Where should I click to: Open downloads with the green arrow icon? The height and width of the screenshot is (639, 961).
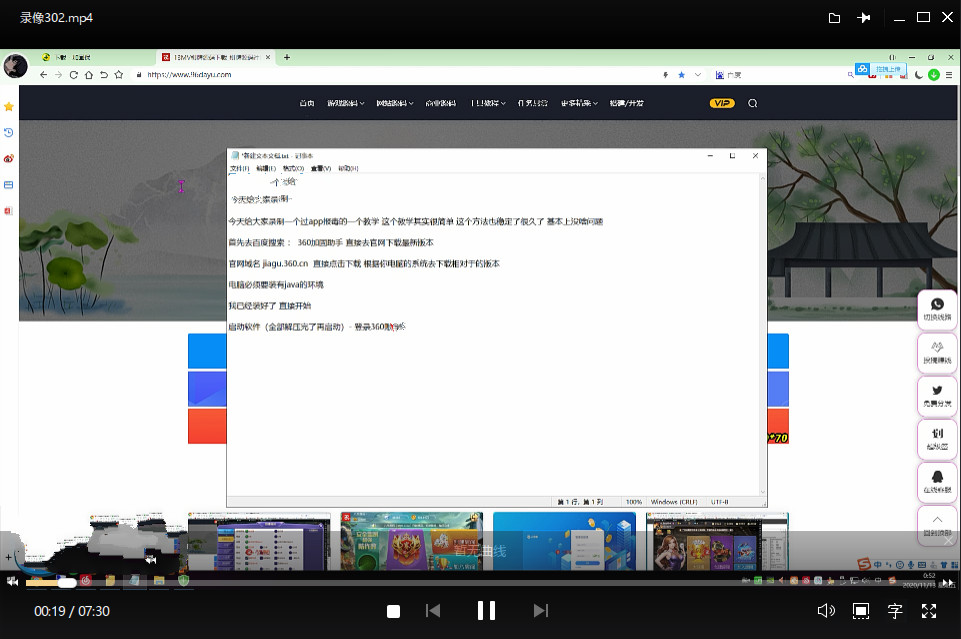point(934,75)
